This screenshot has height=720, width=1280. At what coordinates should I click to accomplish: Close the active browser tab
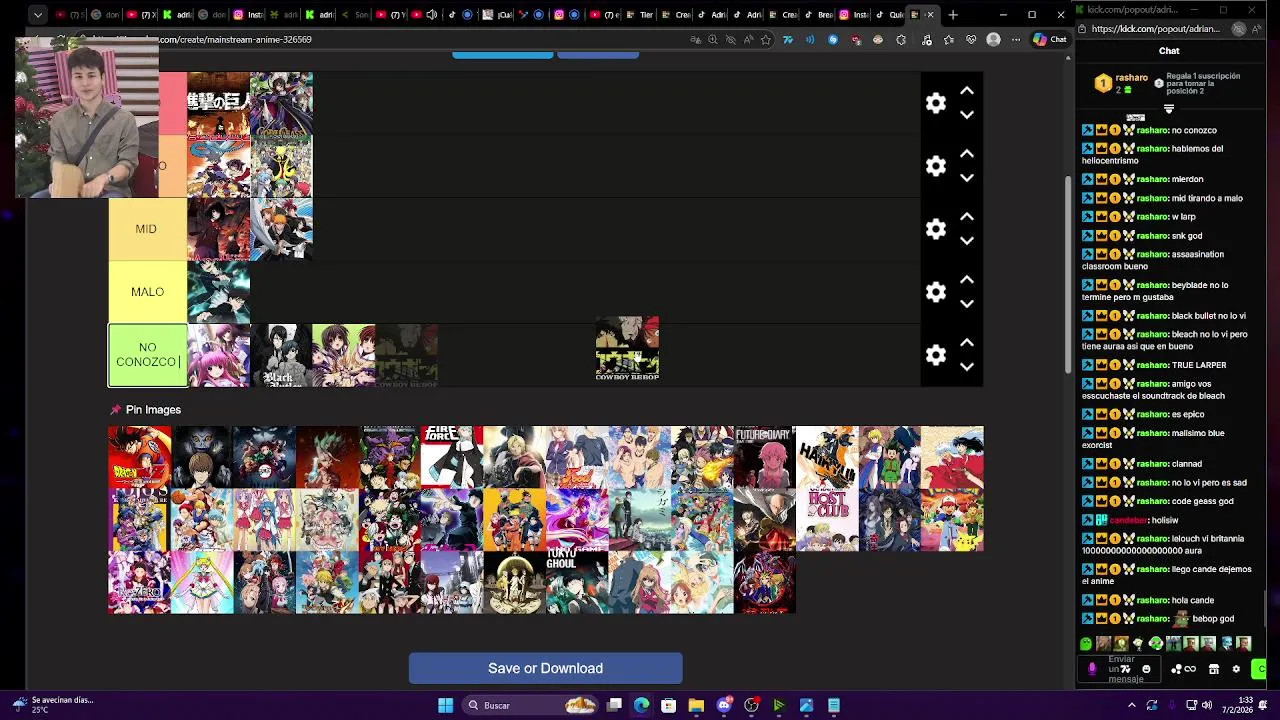[x=930, y=15]
